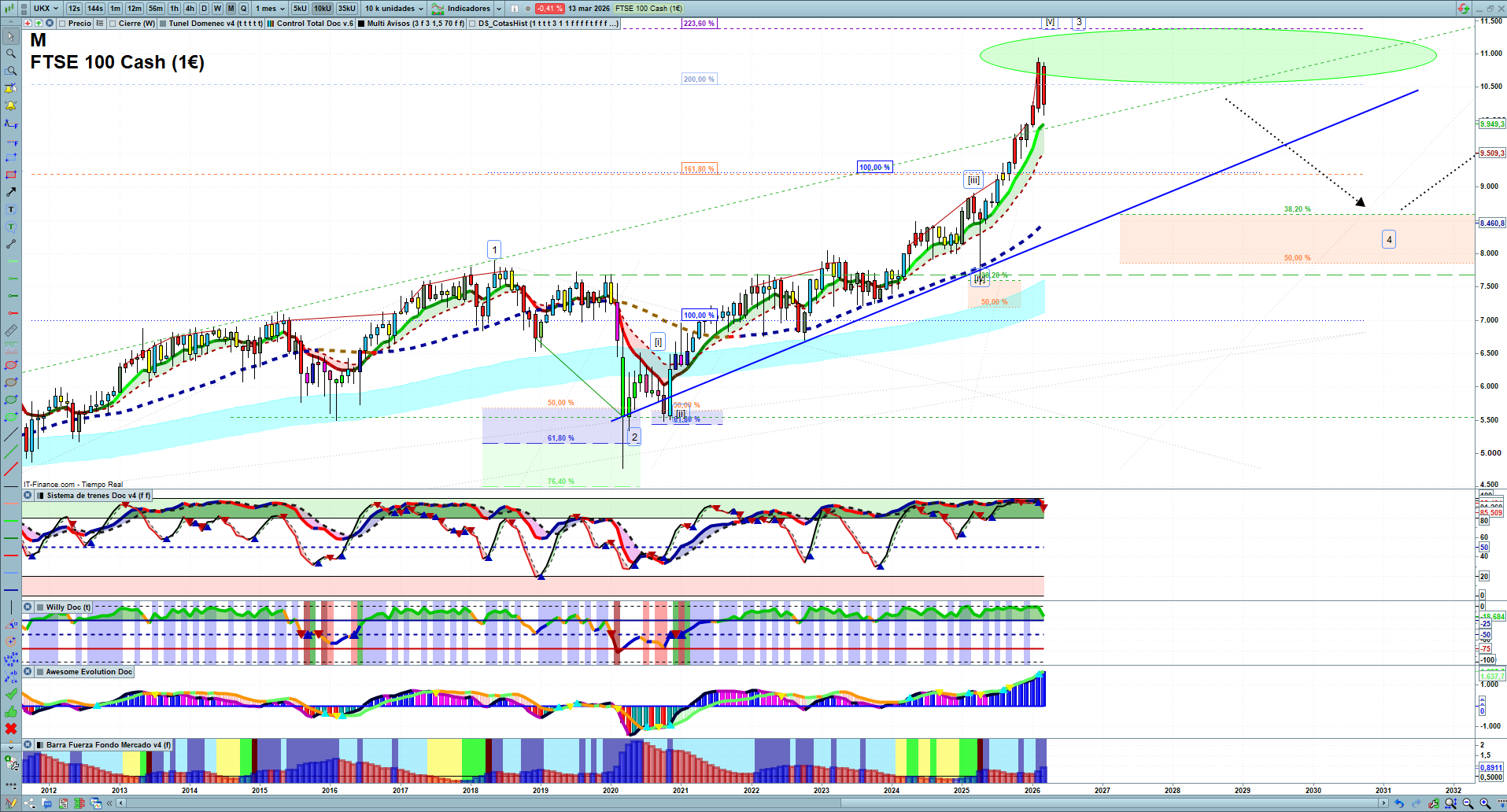Screen dimensions: 1507x812
Task: Open the 10 k unidades dropdown
Action: pos(394,9)
